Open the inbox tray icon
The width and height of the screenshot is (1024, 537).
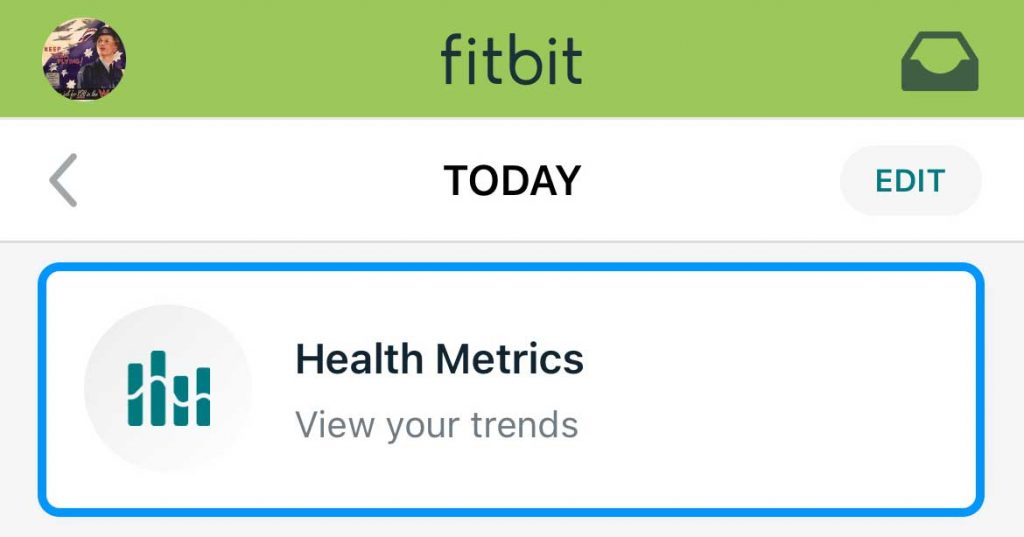click(939, 62)
